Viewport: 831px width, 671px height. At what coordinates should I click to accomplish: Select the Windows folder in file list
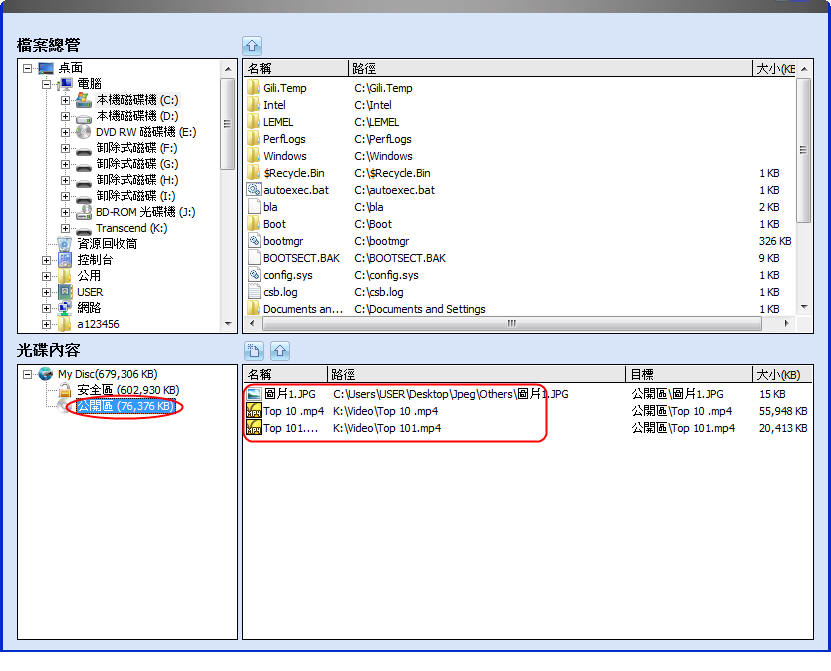point(284,156)
